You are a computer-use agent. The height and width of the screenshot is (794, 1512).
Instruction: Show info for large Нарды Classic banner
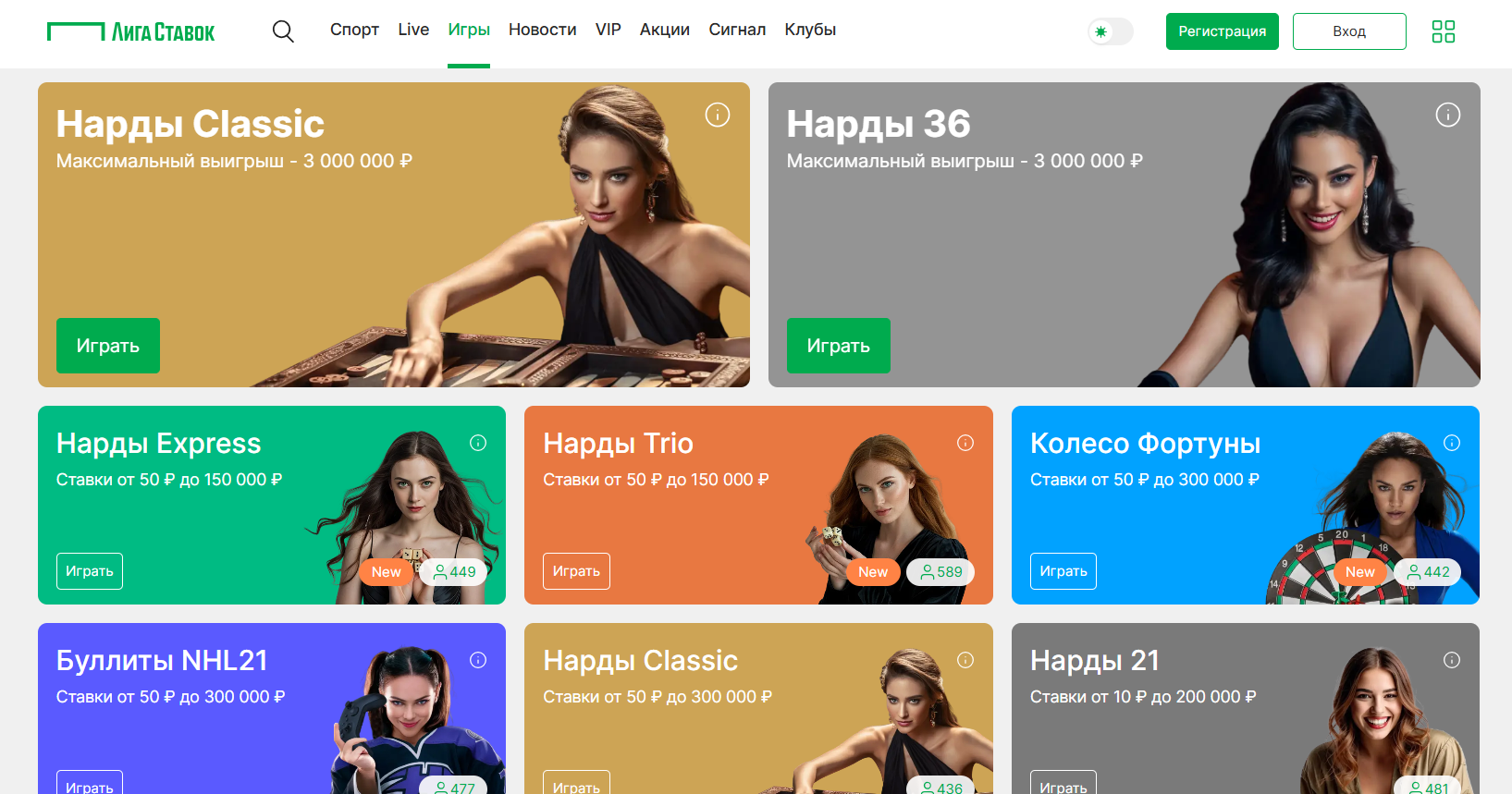click(718, 115)
